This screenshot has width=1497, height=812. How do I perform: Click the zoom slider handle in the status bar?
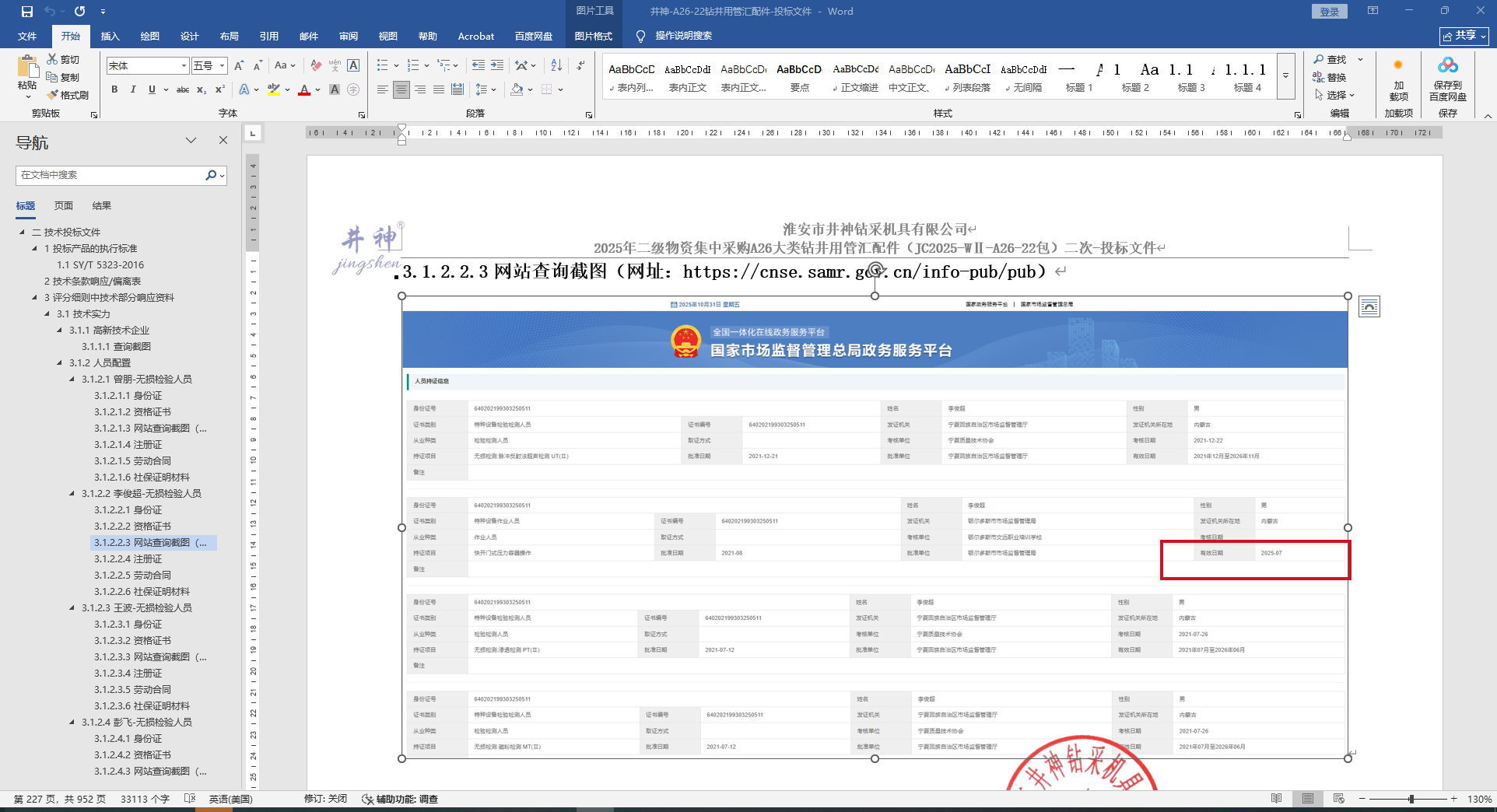[1411, 799]
